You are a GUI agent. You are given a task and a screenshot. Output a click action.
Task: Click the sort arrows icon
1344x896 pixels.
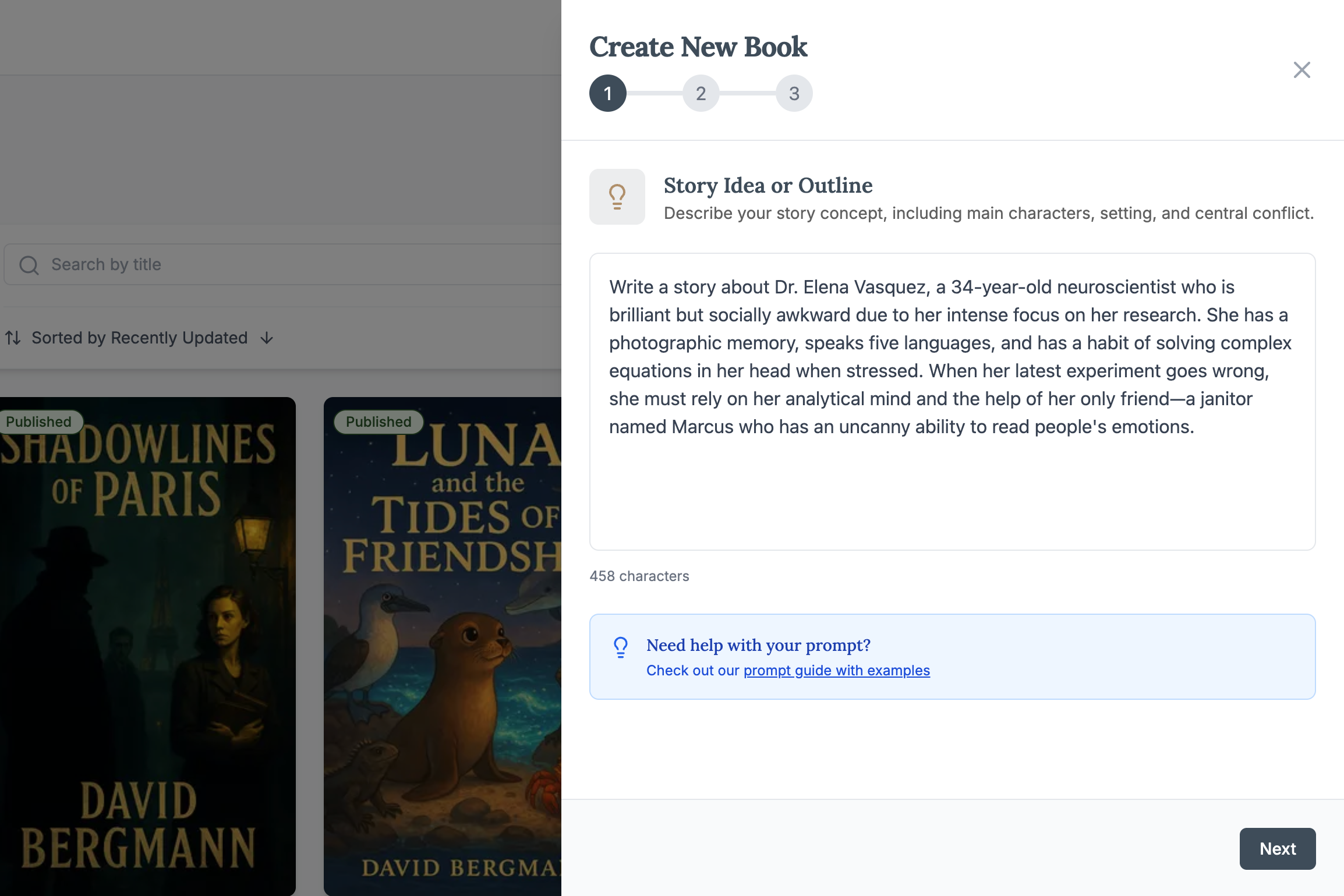point(13,338)
